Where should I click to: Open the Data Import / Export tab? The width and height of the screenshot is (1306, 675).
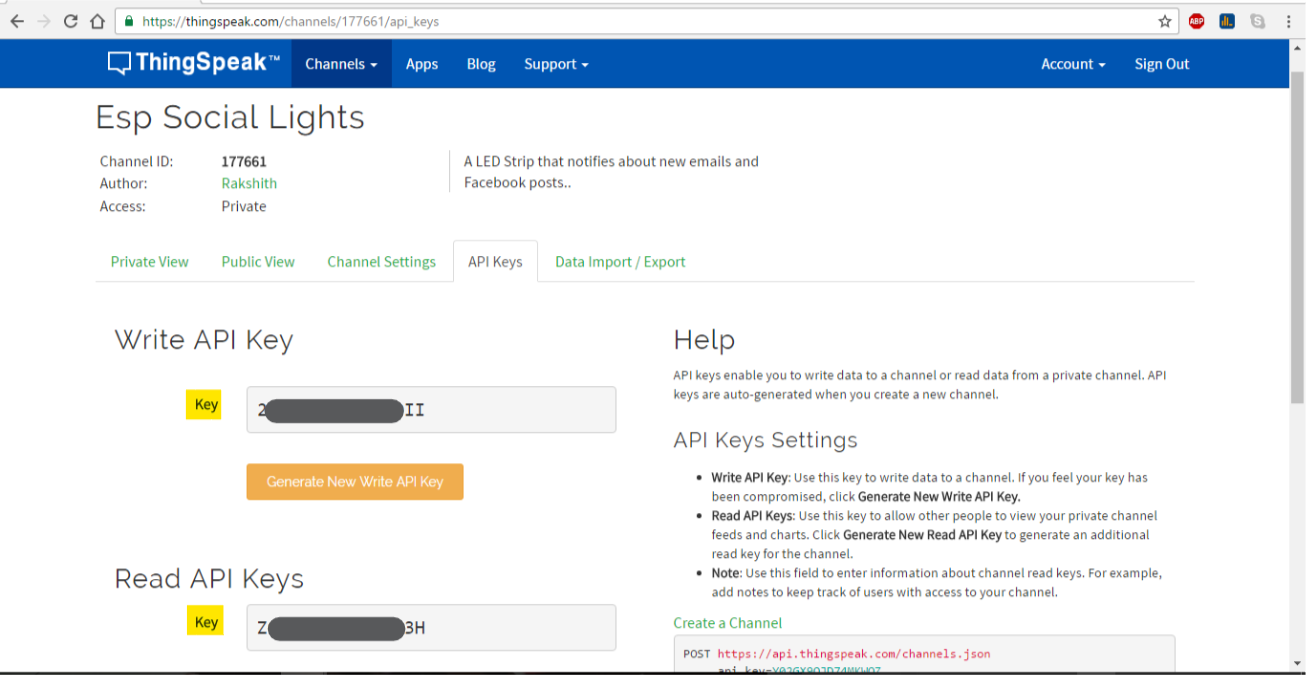(620, 262)
